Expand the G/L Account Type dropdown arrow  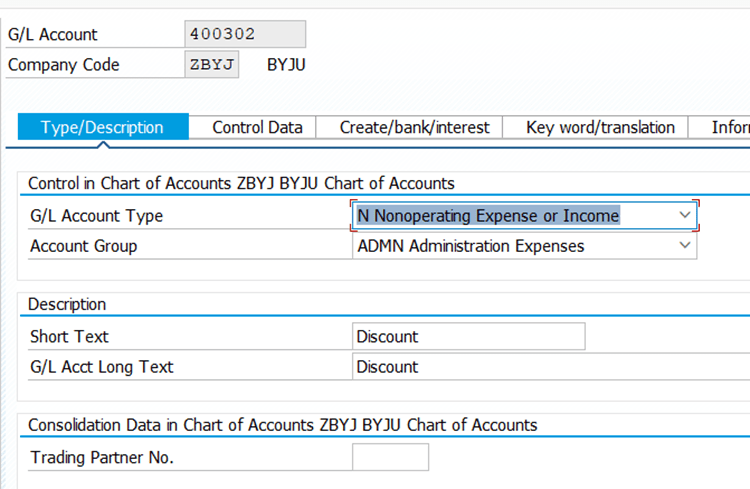click(684, 215)
